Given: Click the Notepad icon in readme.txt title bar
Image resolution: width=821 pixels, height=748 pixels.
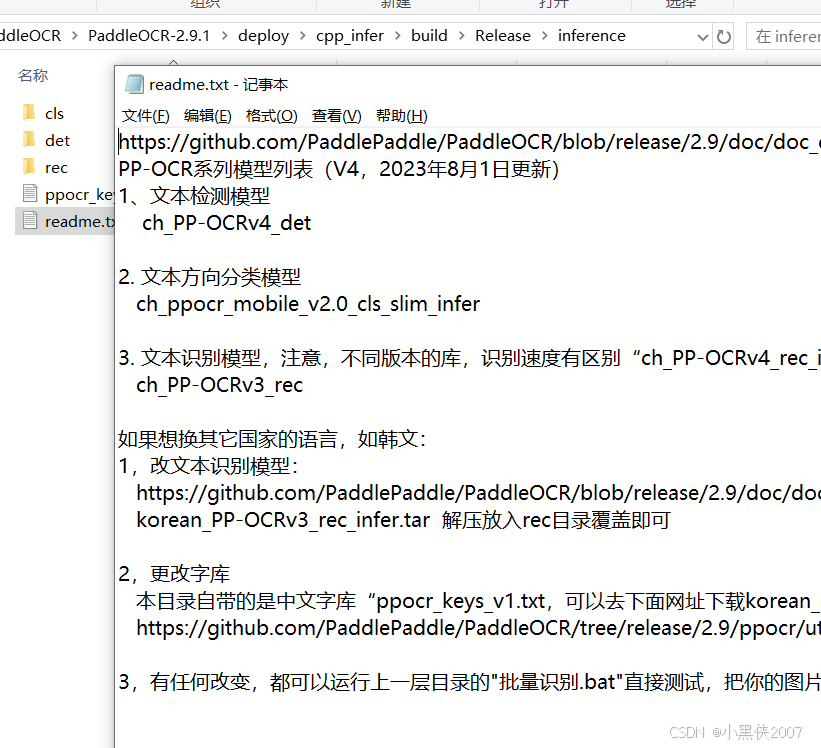Looking at the screenshot, I should [x=133, y=84].
